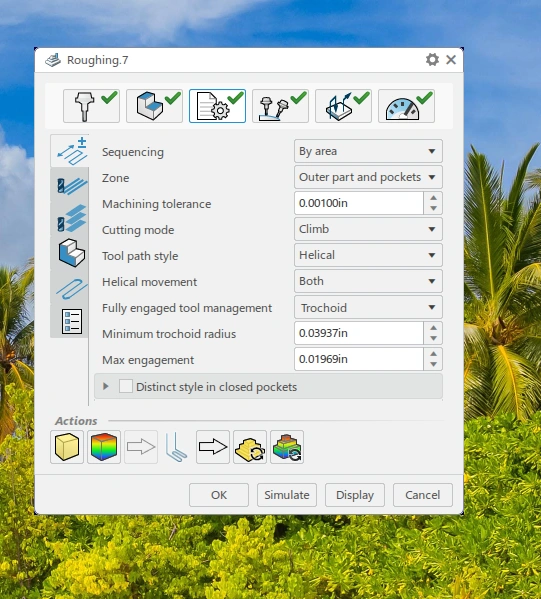
Task: Open the Tool tab with milling cutter icon
Action: [x=91, y=106]
